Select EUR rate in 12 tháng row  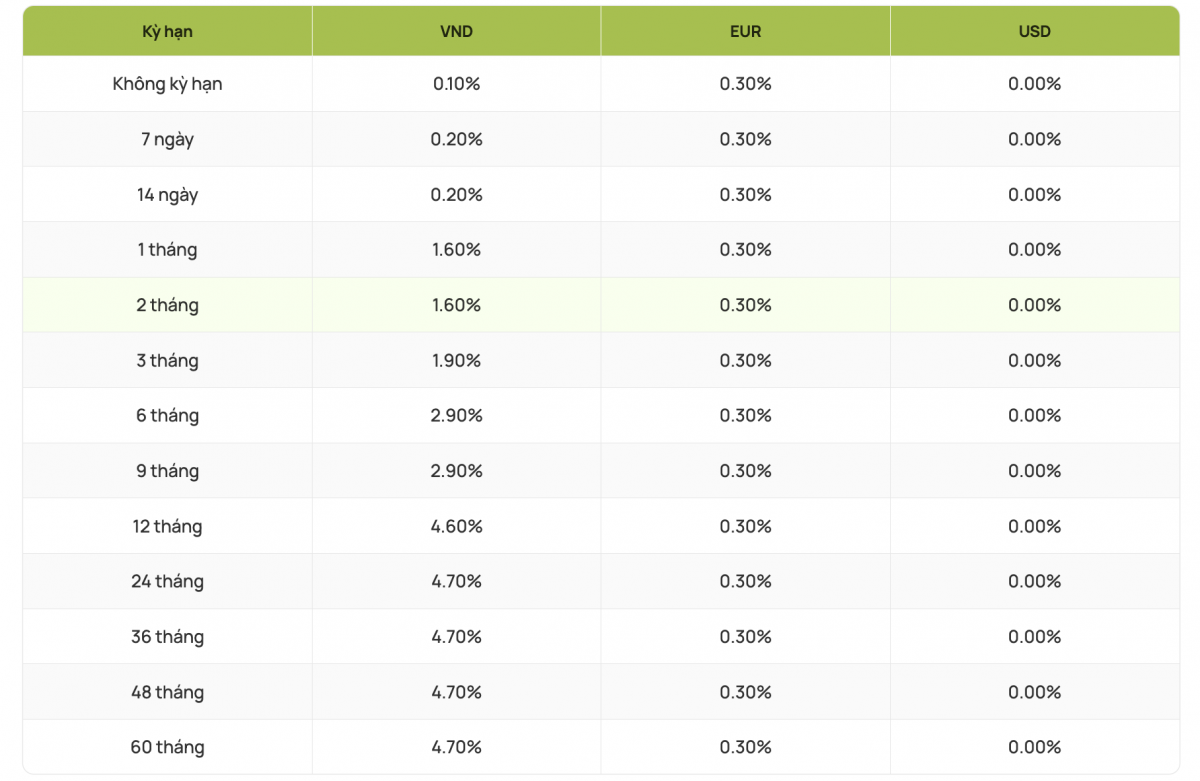click(745, 526)
